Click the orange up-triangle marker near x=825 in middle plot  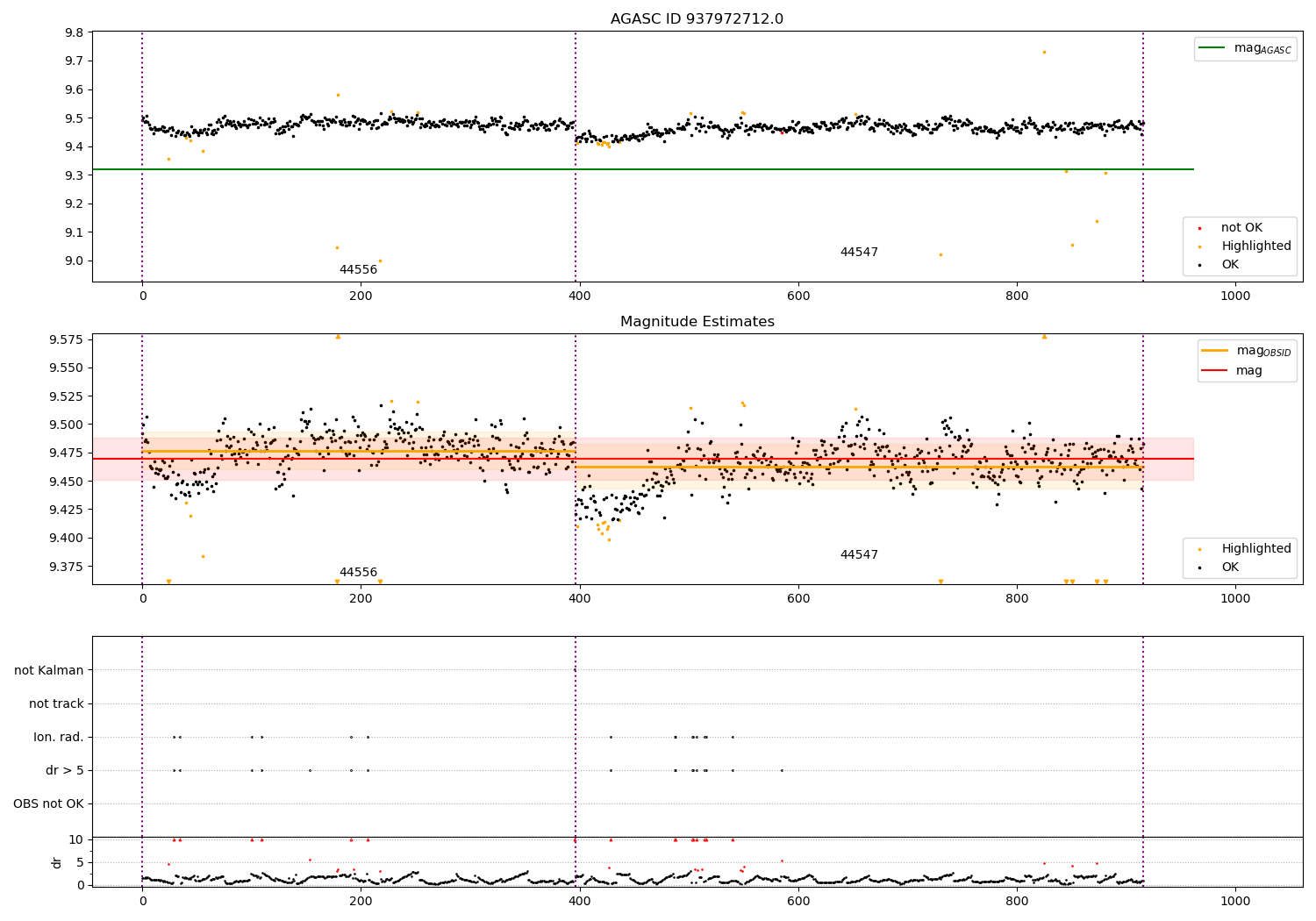1044,337
